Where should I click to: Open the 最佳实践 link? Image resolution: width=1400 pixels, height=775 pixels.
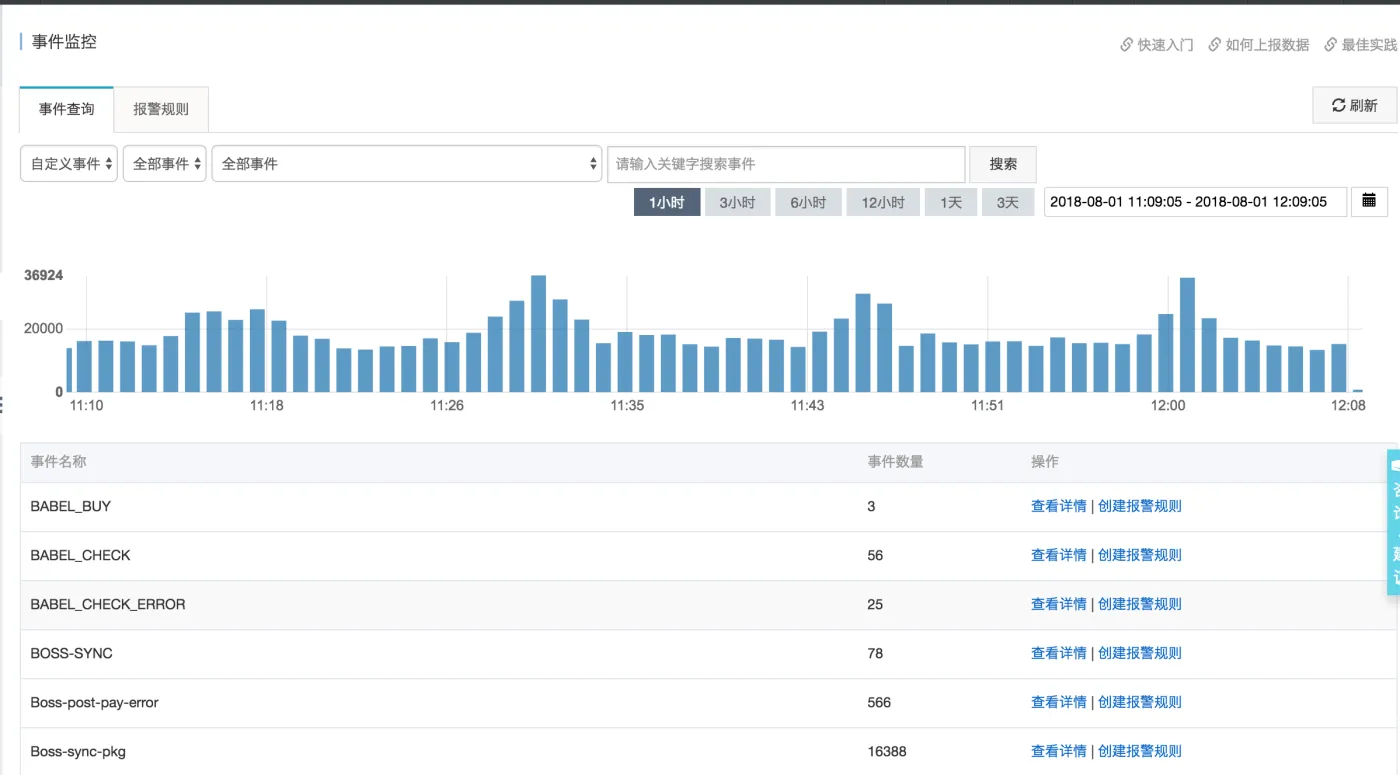(1360, 45)
